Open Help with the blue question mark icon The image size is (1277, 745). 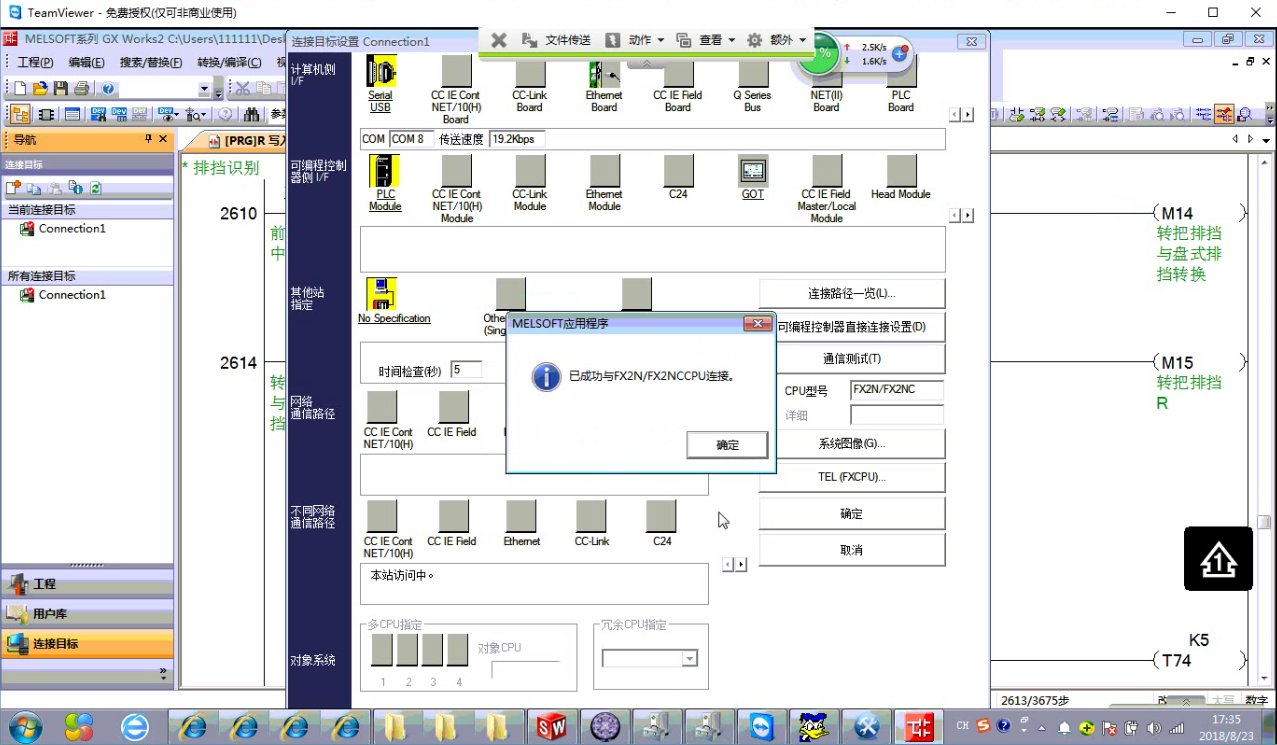(x=109, y=89)
